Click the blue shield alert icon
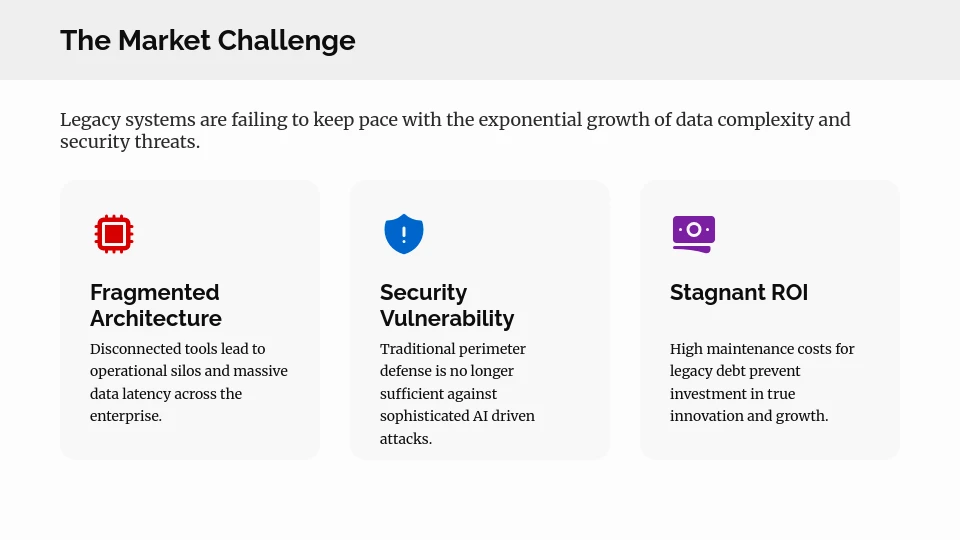 [x=404, y=234]
